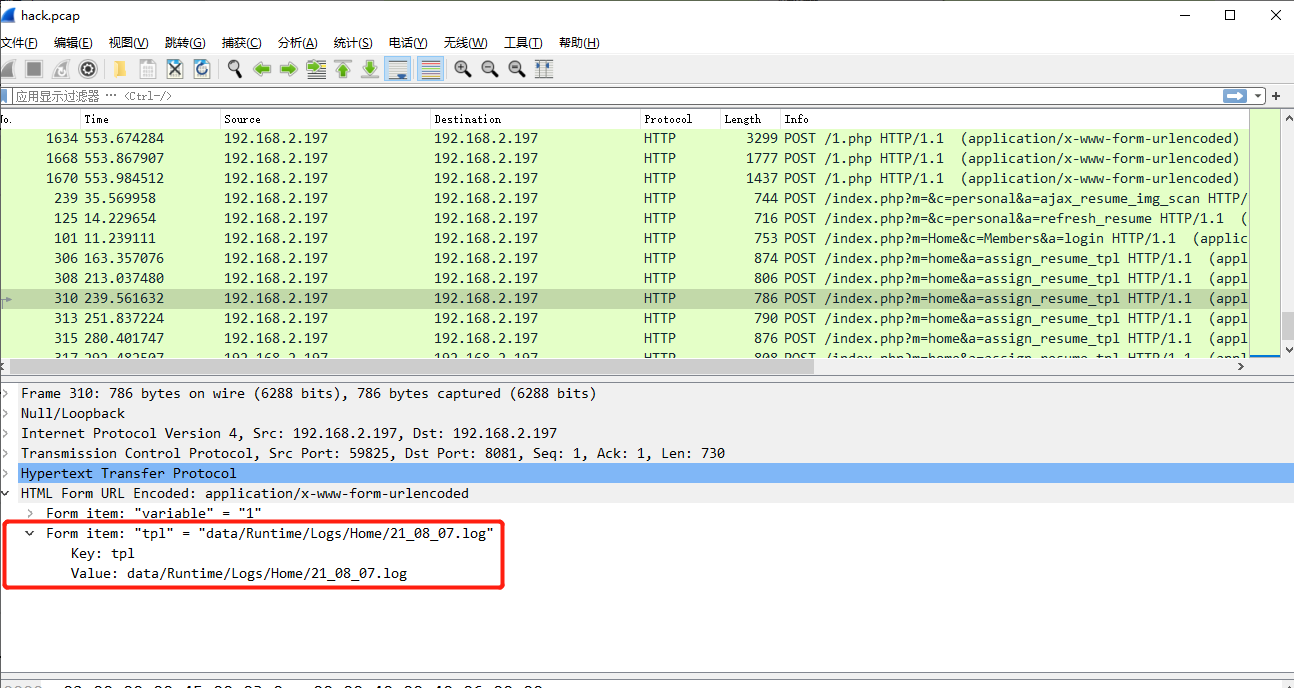Select packet 313 with length 790
1294x688 pixels.
[625, 318]
